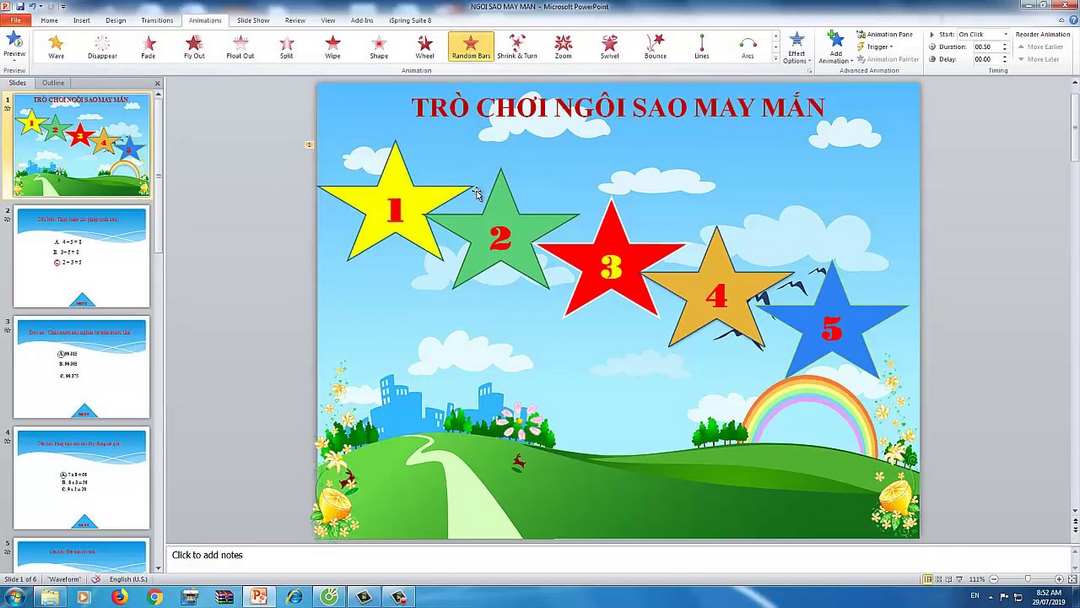Apply the Float Out animation

click(240, 47)
